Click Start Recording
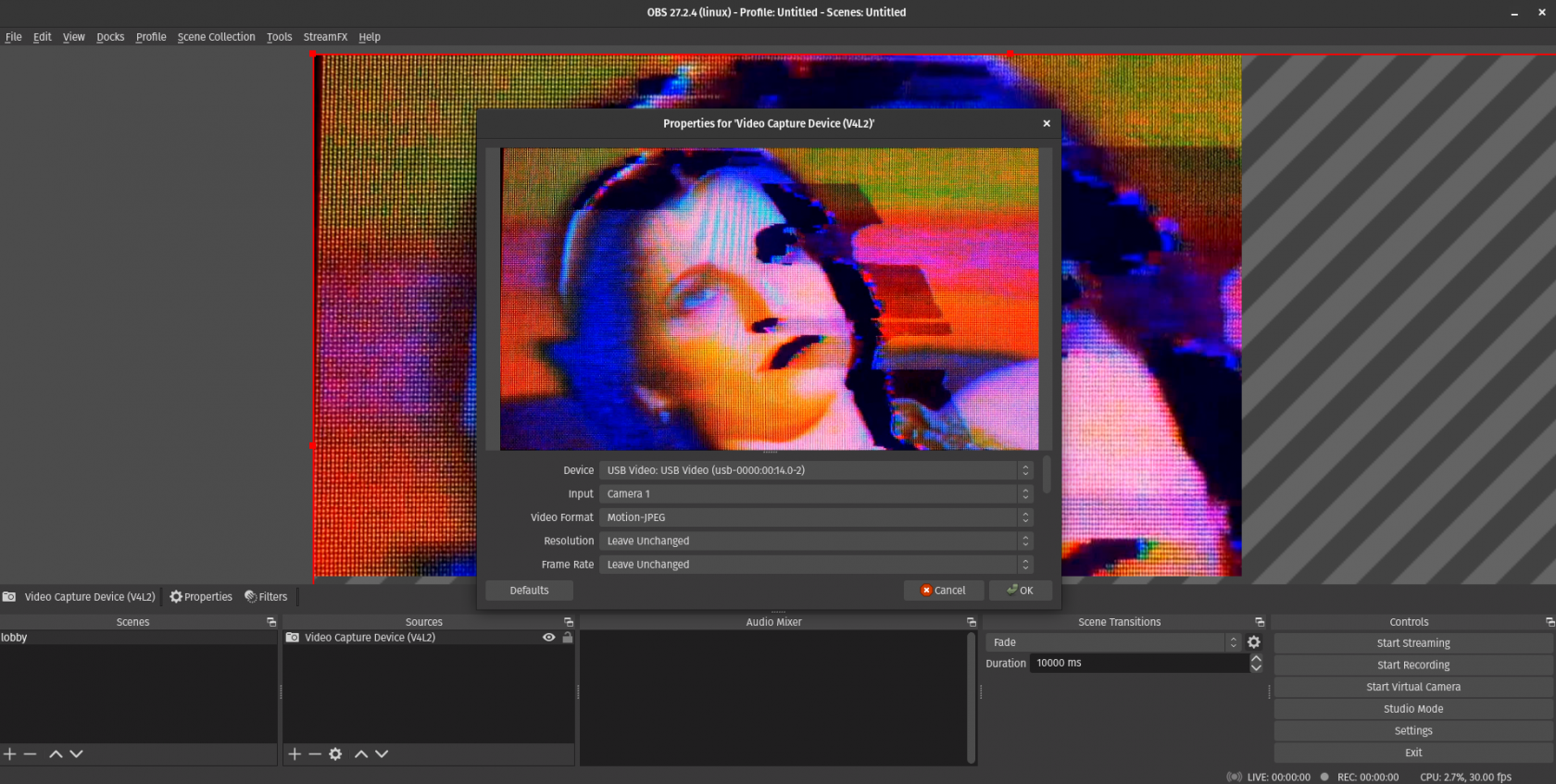Viewport: 1556px width, 784px height. pos(1413,665)
